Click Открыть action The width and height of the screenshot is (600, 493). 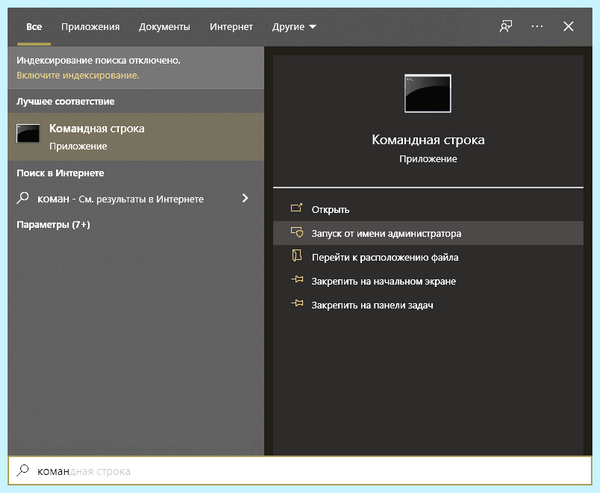[x=428, y=209]
